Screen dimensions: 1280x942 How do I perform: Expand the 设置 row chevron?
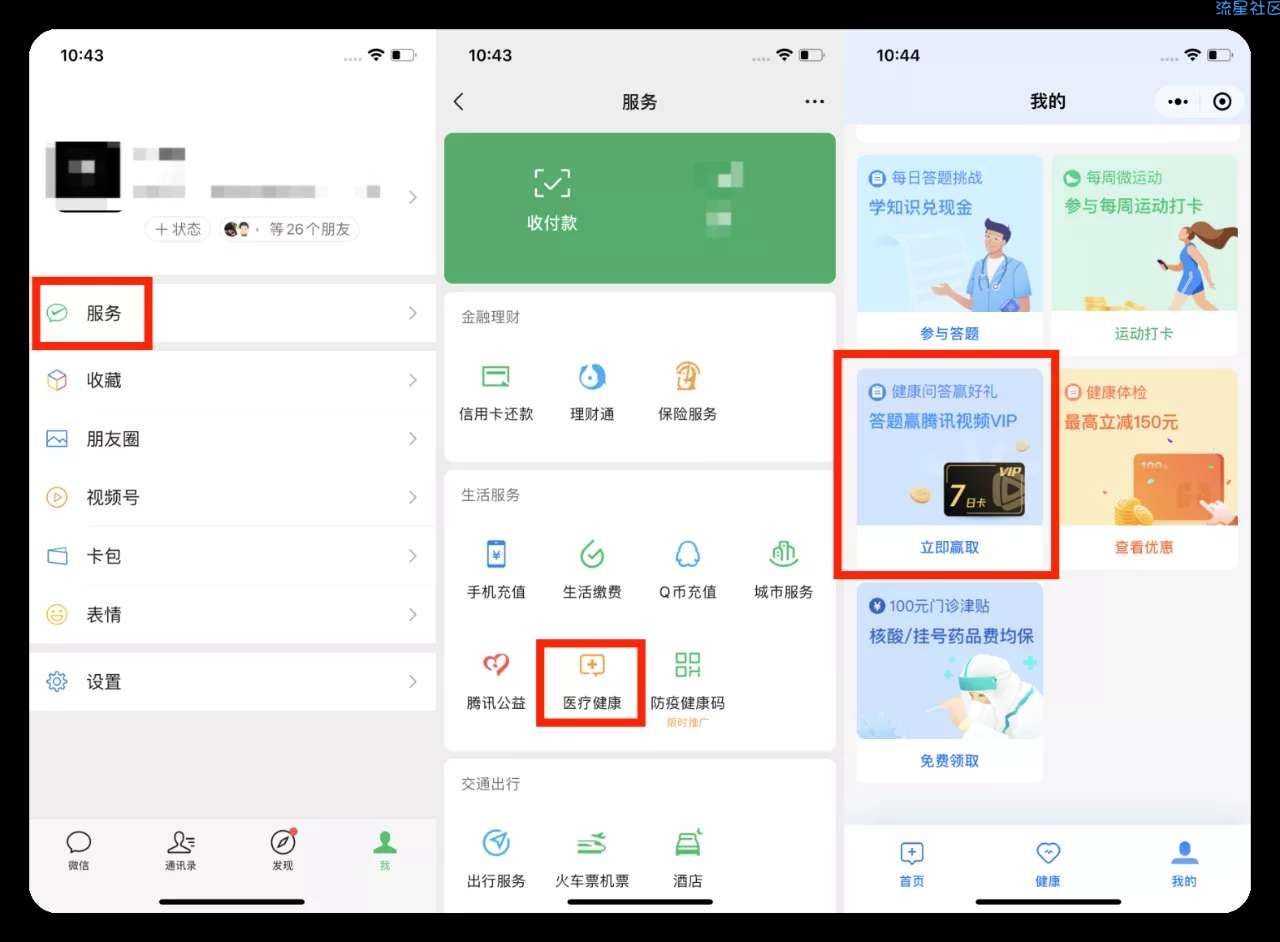point(413,681)
